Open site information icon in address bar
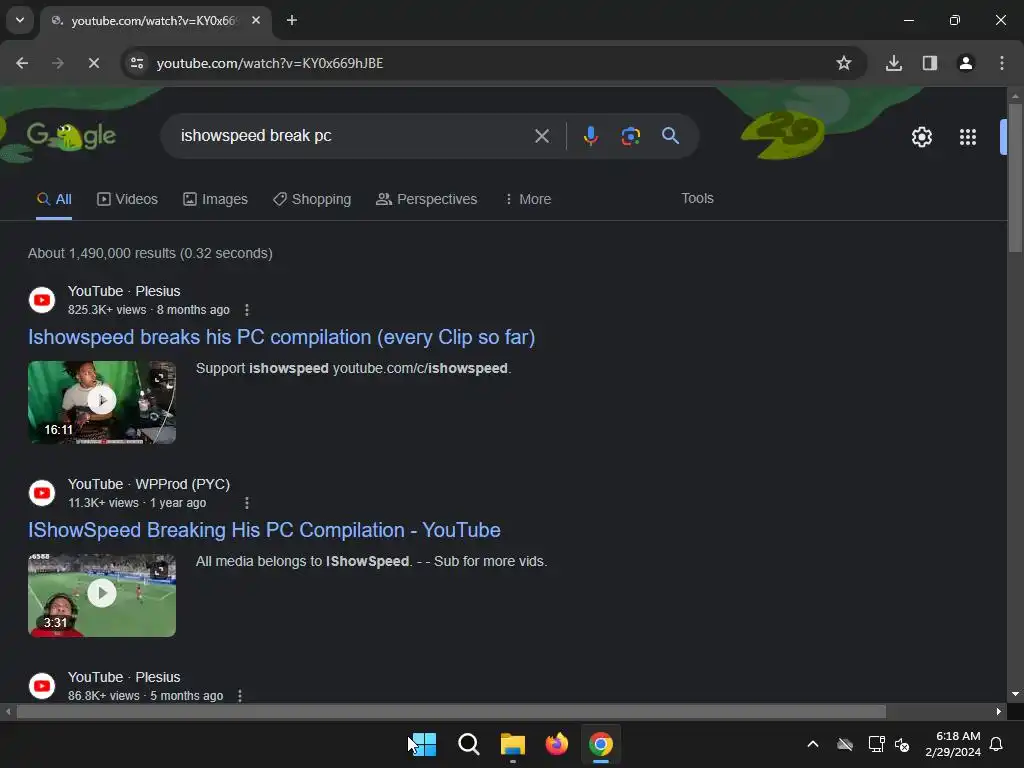This screenshot has width=1024, height=768. 137,63
